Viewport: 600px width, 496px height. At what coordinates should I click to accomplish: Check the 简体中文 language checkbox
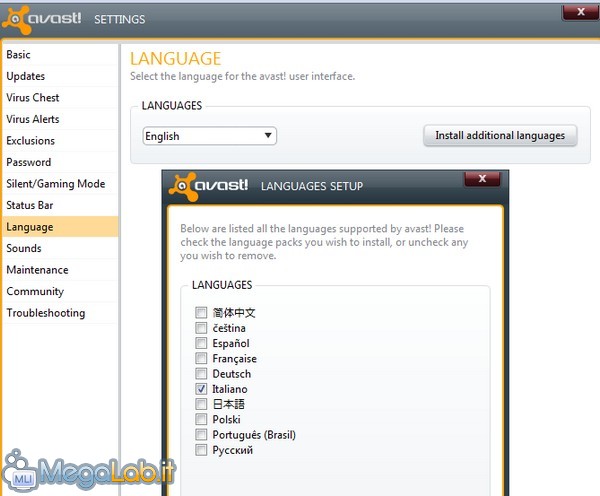point(201,313)
